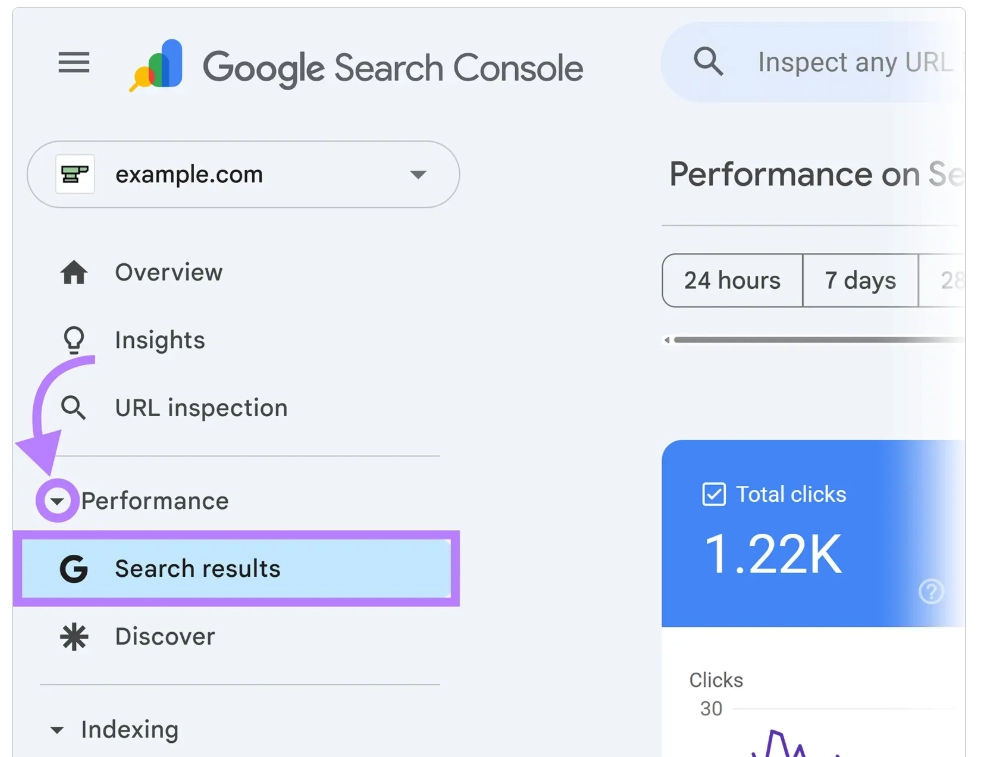Image resolution: width=986 pixels, height=757 pixels.
Task: Switch on the 7 days filter
Action: click(x=860, y=281)
